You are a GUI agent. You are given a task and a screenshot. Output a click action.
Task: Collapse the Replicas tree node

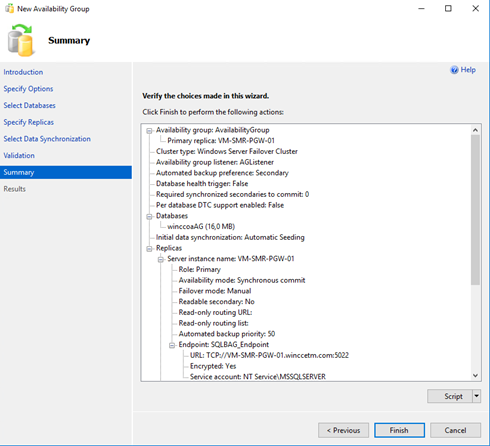[x=149, y=249]
